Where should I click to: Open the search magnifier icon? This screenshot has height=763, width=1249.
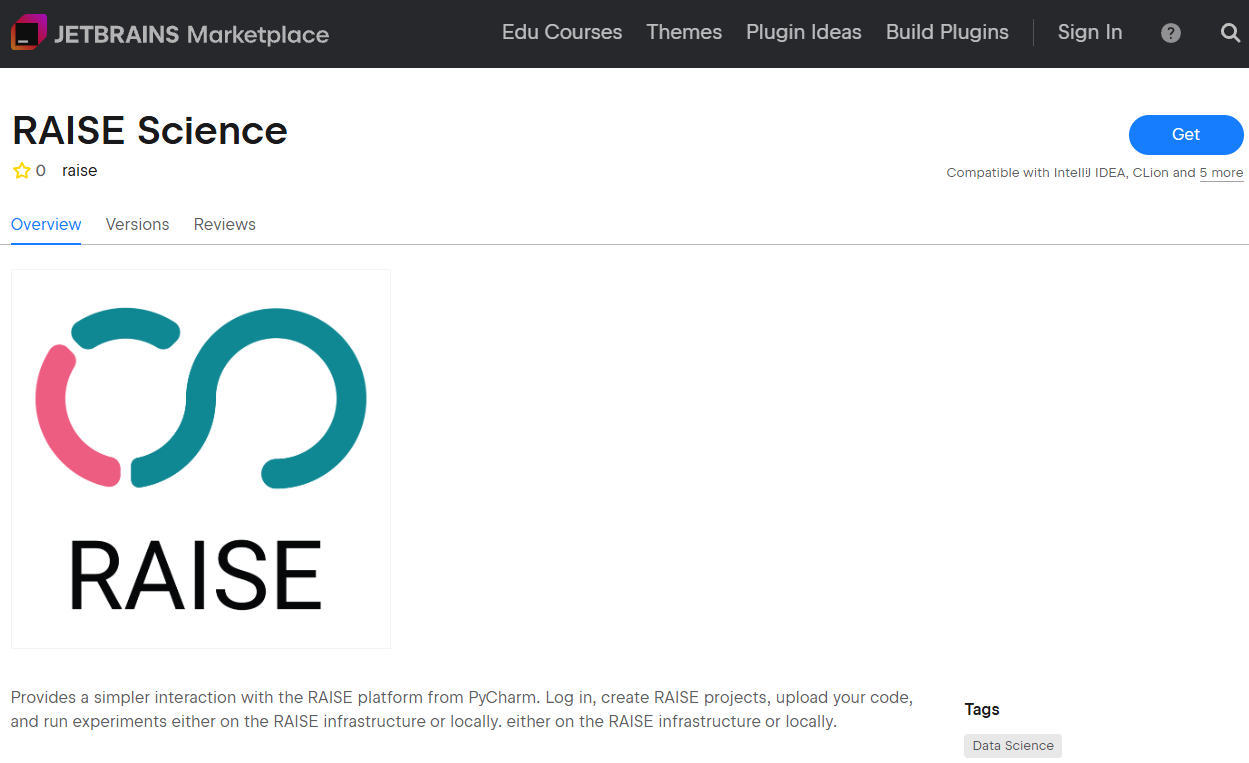pyautogui.click(x=1231, y=33)
